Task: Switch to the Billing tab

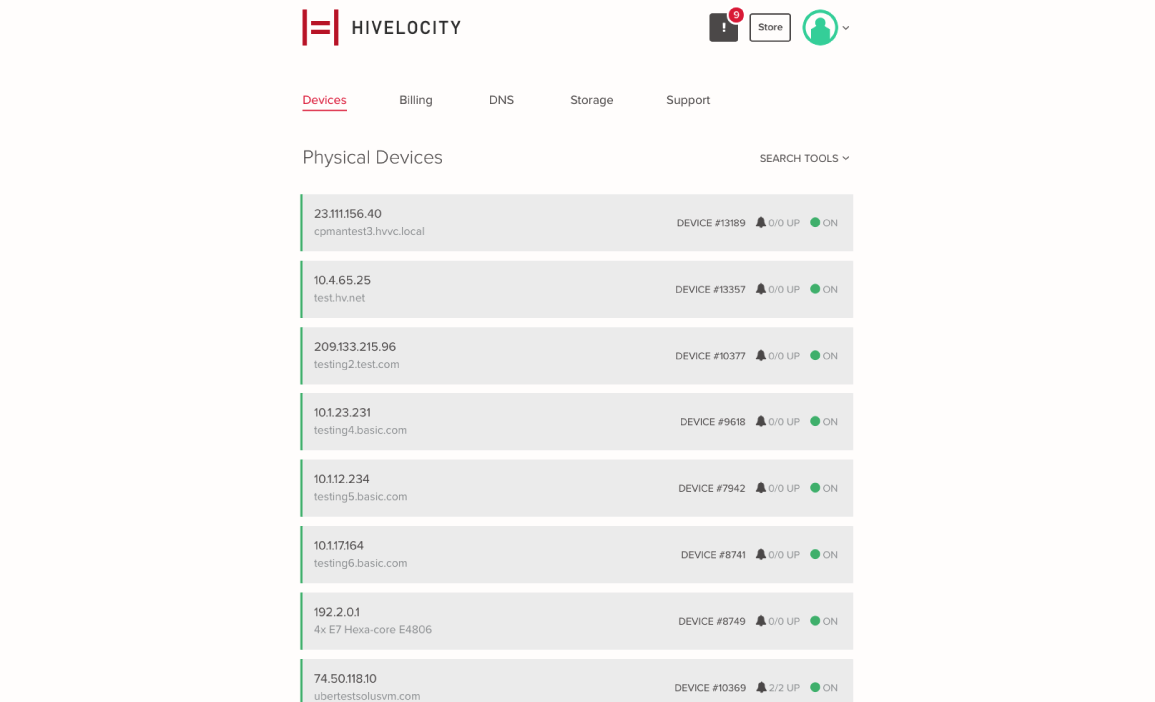Action: click(415, 100)
